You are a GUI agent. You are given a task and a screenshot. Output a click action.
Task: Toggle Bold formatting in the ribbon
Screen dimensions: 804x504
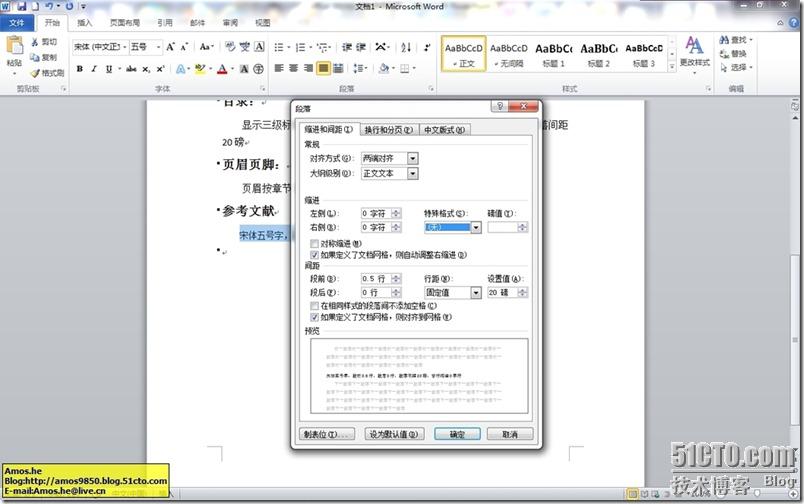pos(79,69)
